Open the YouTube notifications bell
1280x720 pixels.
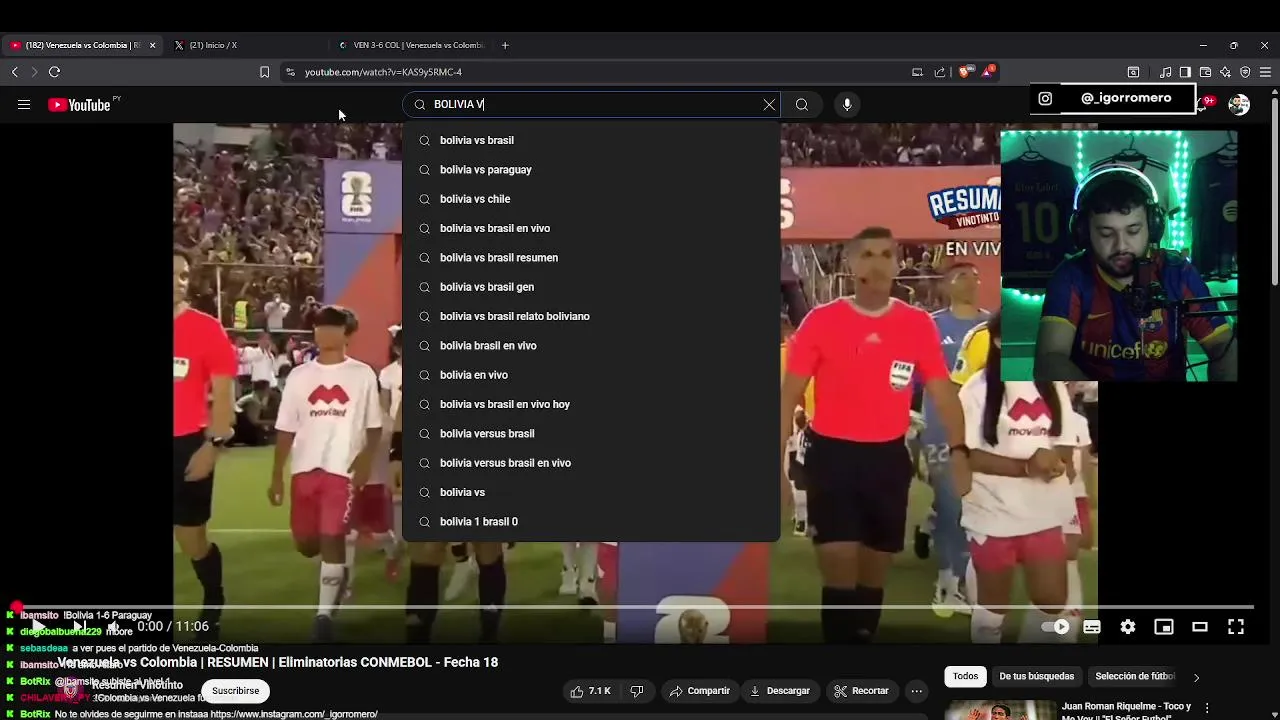coord(1207,104)
